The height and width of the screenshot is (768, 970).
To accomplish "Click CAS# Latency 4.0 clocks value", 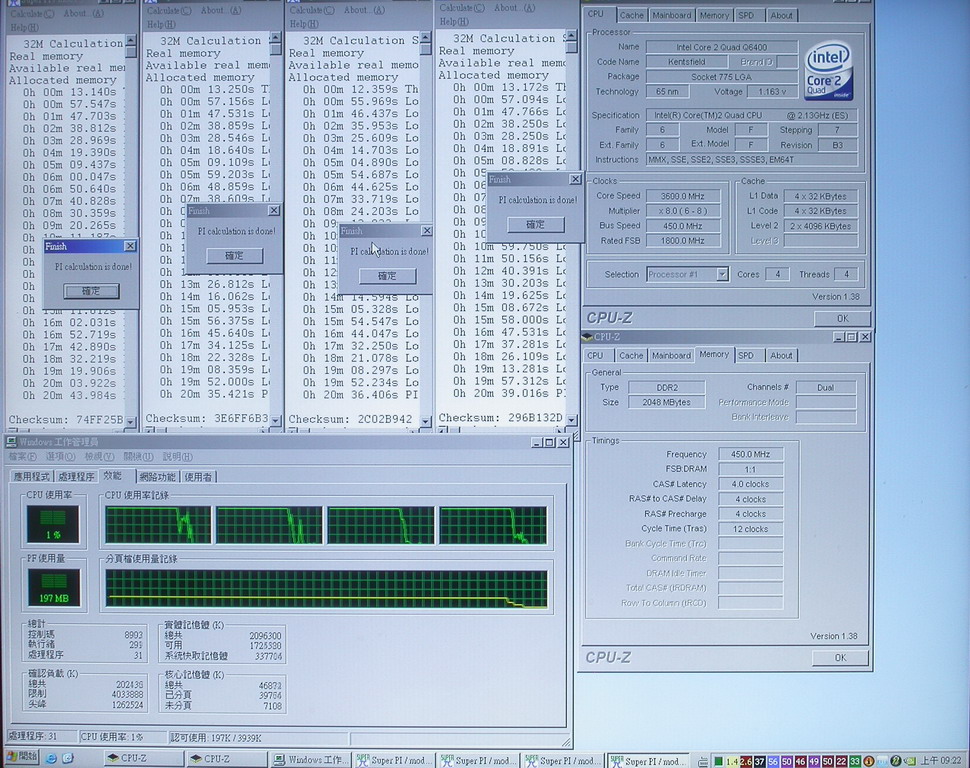I will tap(750, 484).
